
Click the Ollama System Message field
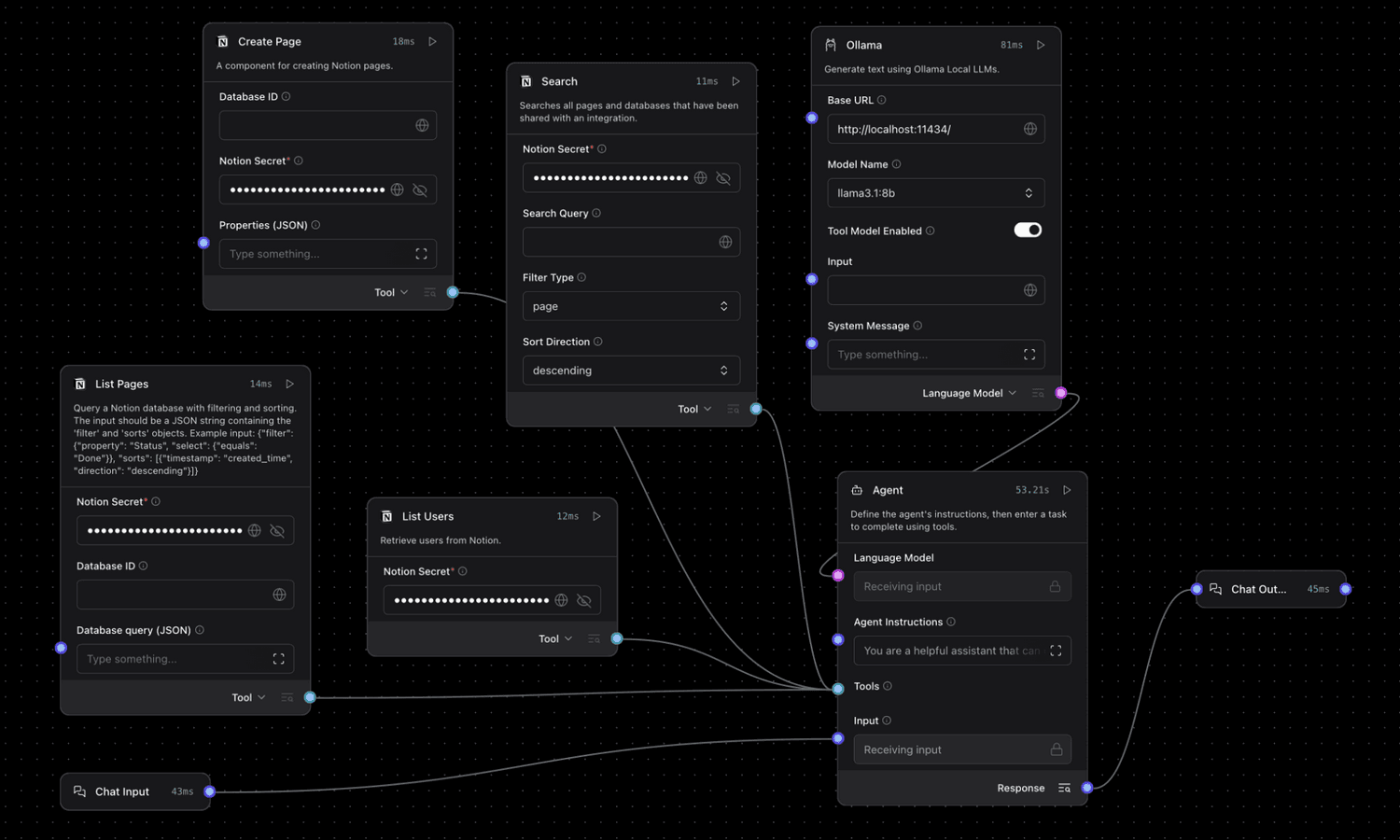(x=936, y=355)
